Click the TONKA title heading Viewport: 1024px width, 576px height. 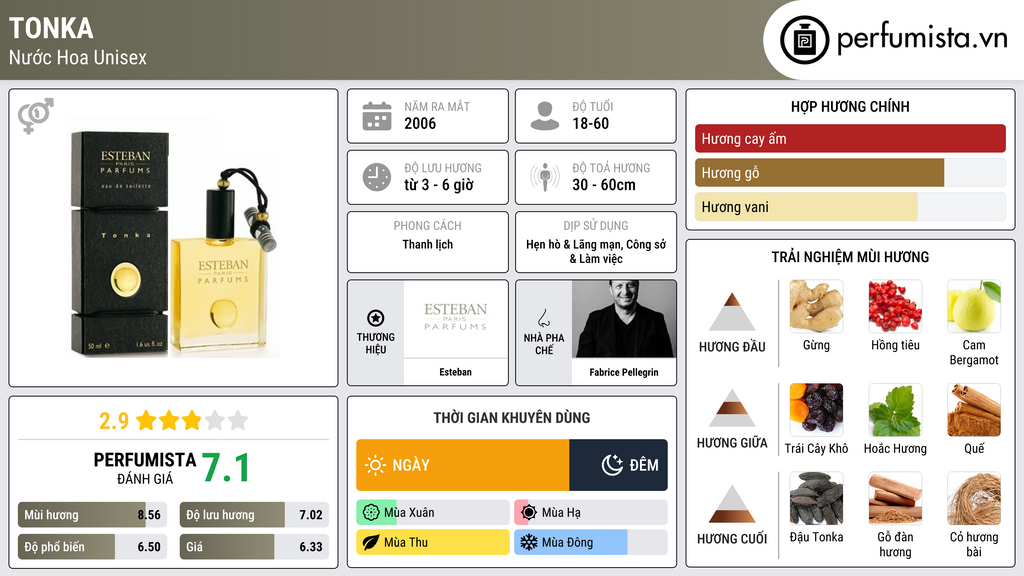click(x=51, y=29)
